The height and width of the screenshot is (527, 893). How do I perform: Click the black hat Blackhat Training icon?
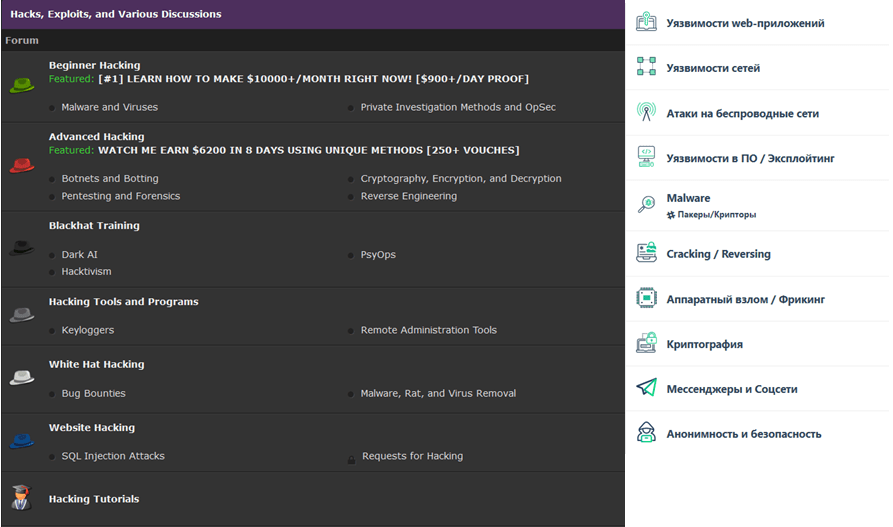pyautogui.click(x=22, y=248)
